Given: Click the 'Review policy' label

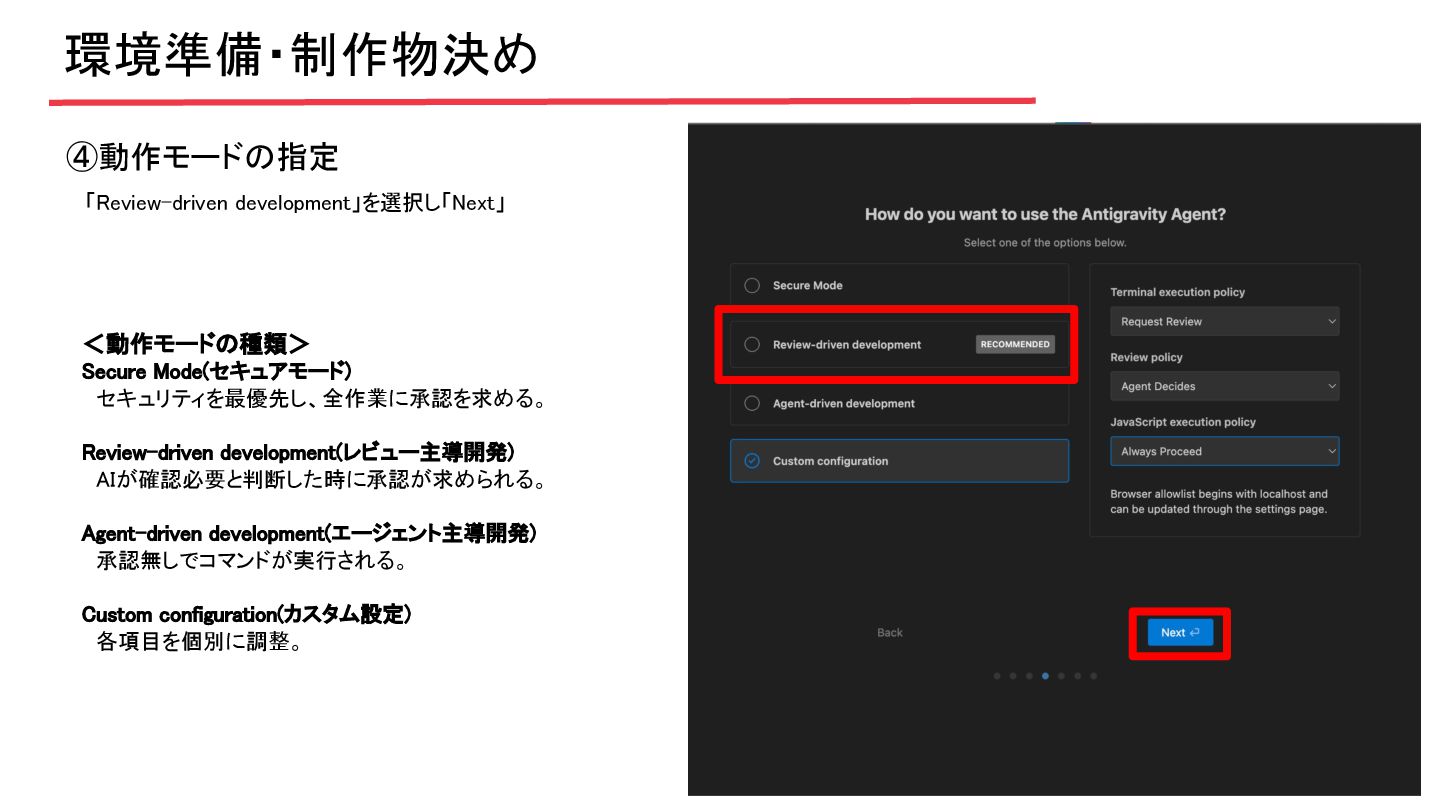Looking at the screenshot, I should [x=1146, y=357].
